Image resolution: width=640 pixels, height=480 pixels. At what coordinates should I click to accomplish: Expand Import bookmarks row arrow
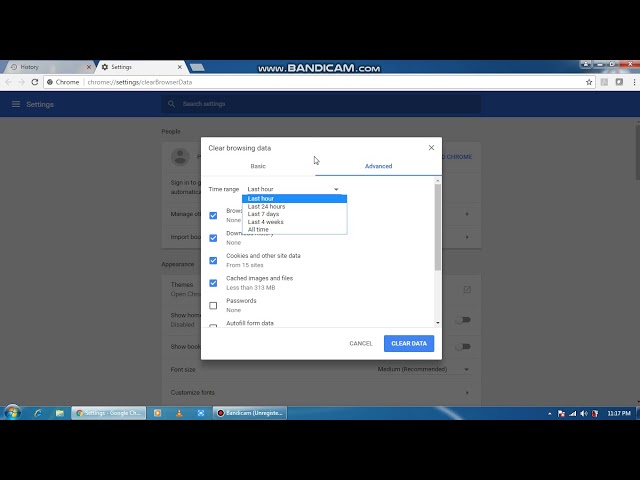[467, 237]
